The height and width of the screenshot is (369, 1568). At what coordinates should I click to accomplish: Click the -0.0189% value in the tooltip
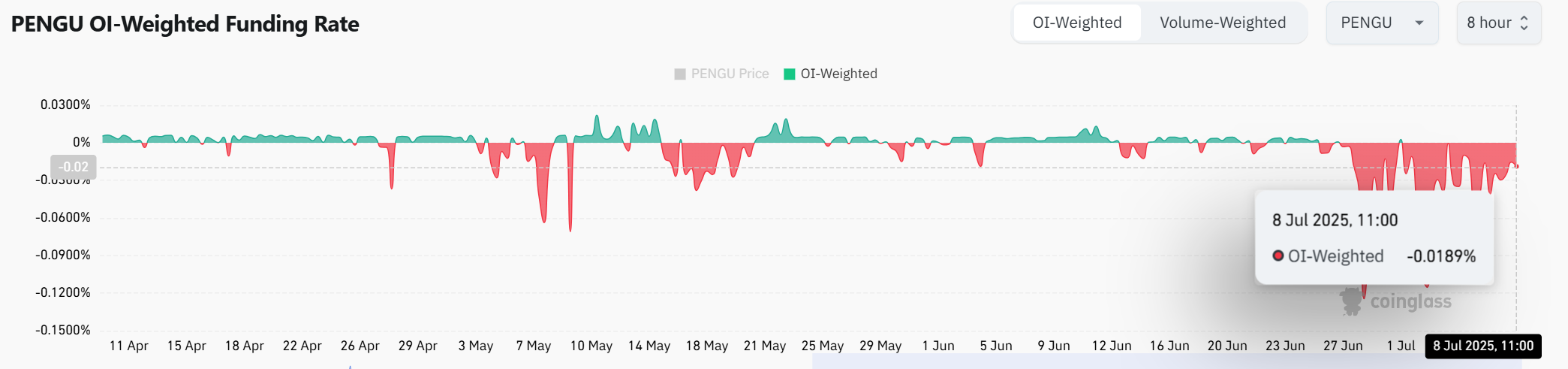[1440, 256]
